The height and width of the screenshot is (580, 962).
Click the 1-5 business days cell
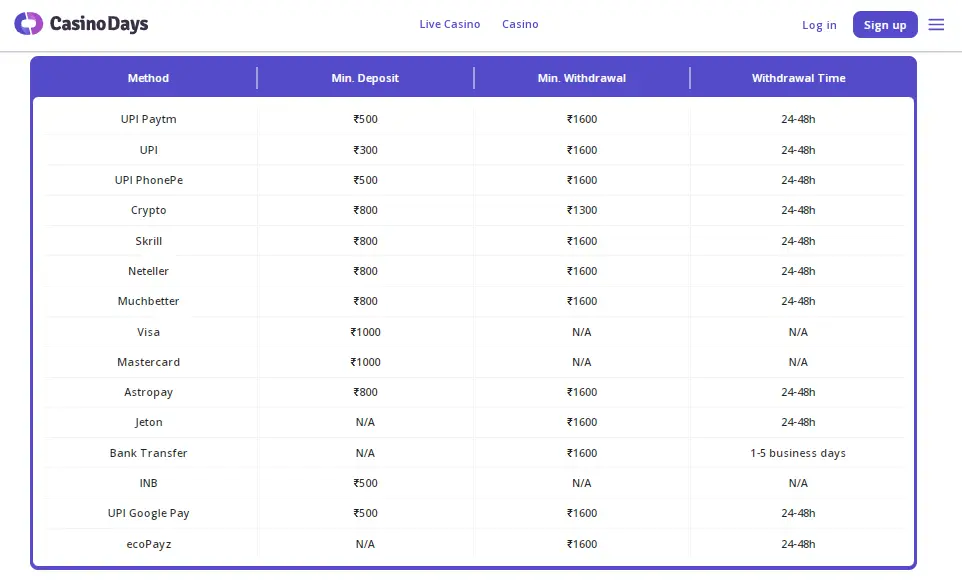coord(798,453)
